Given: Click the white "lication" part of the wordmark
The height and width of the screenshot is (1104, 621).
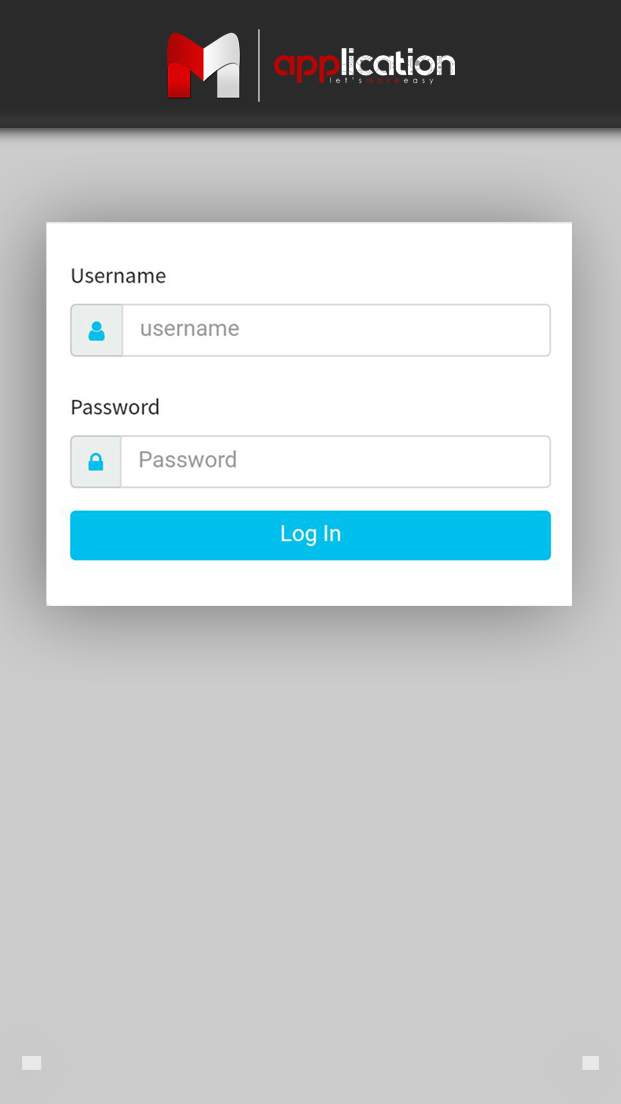Looking at the screenshot, I should [398, 63].
